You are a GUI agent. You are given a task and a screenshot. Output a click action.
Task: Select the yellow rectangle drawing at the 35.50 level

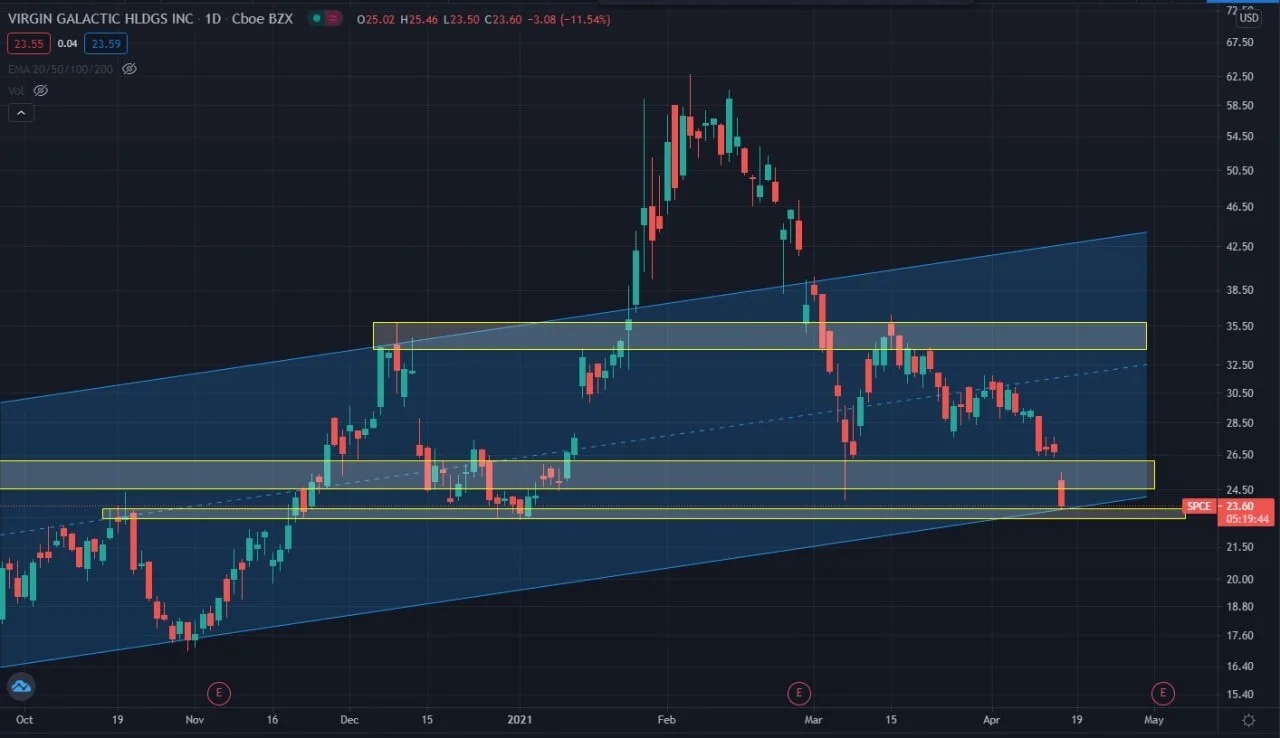point(759,336)
